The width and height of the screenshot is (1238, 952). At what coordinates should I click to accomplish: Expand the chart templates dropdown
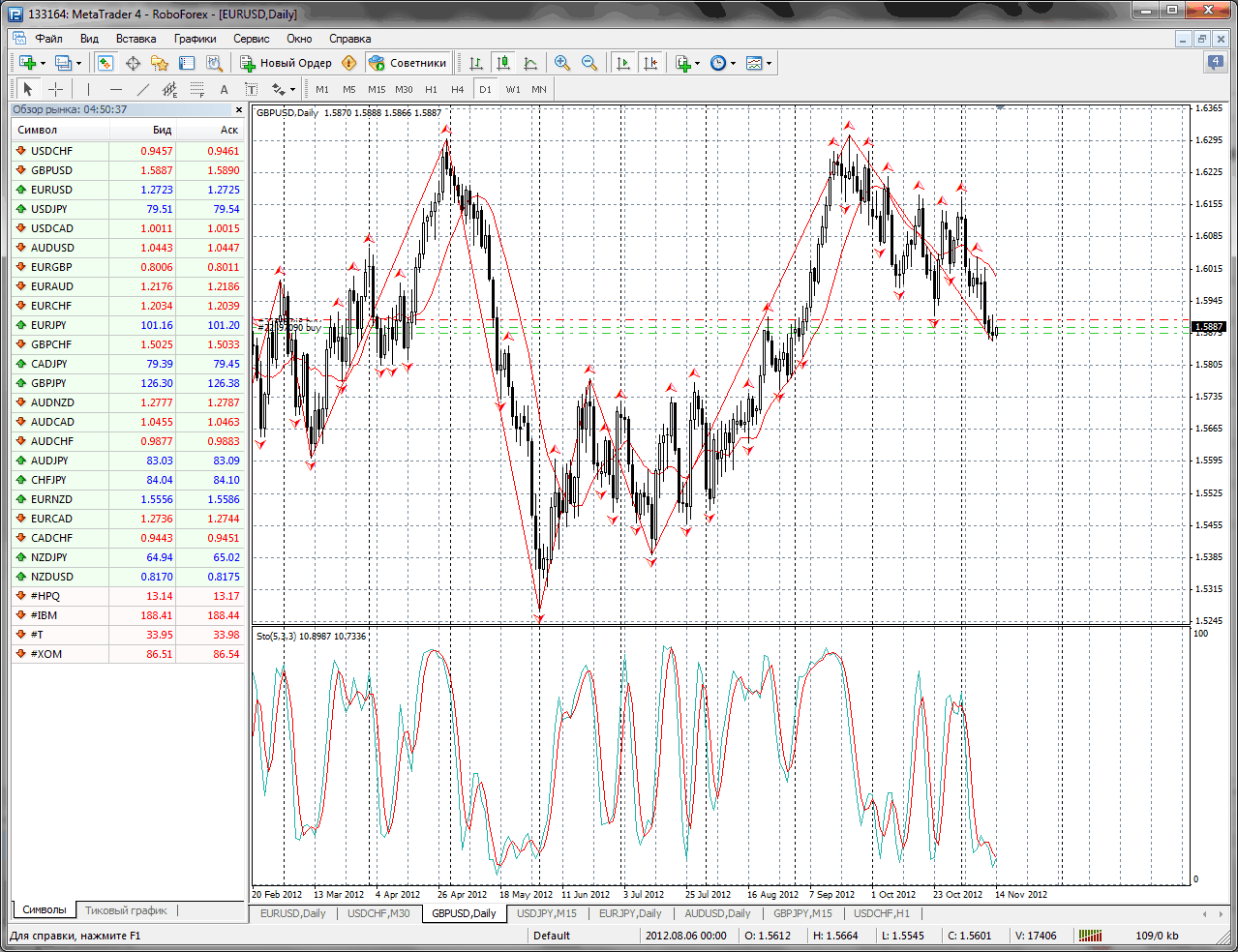pyautogui.click(x=760, y=63)
